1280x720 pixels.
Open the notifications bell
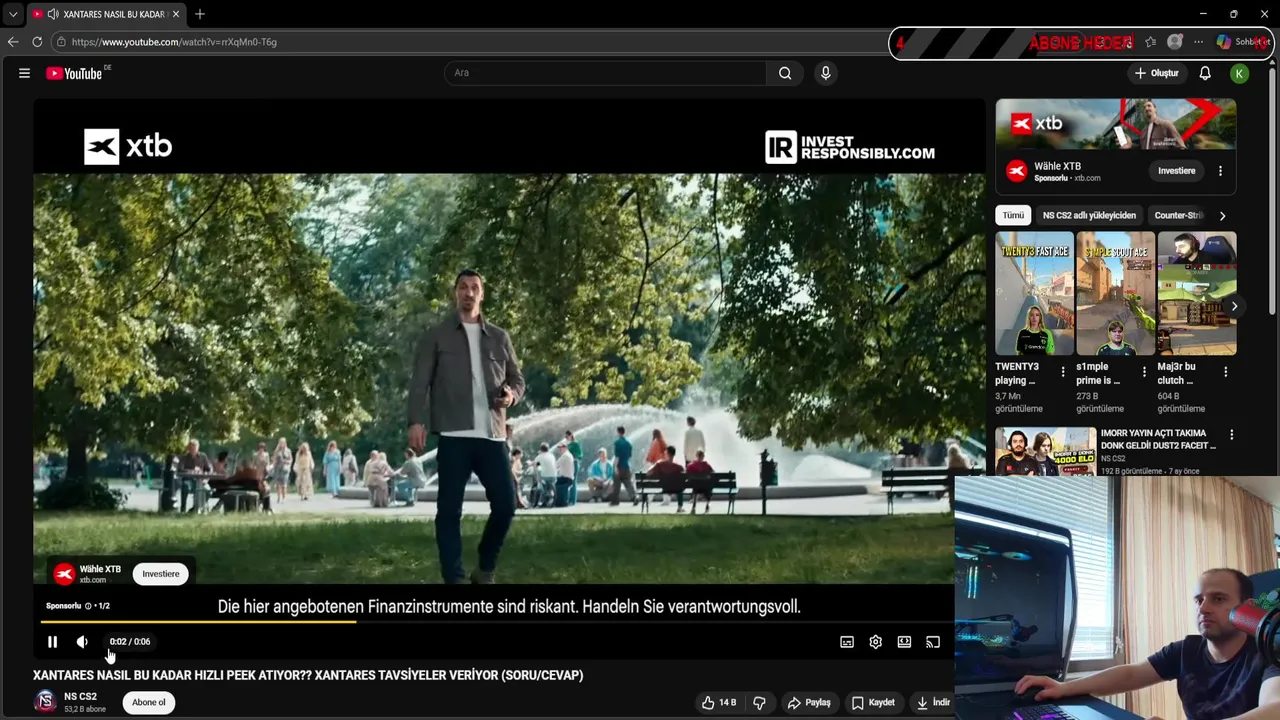click(x=1205, y=73)
